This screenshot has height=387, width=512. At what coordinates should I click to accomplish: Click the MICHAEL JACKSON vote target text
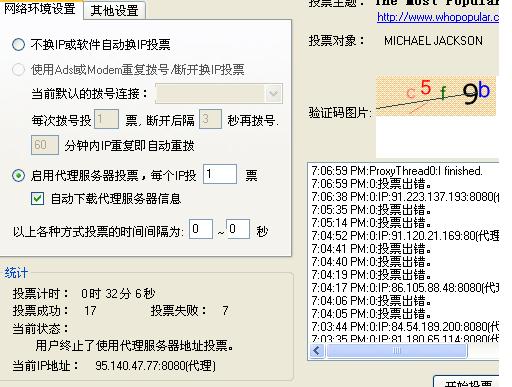pos(433,41)
